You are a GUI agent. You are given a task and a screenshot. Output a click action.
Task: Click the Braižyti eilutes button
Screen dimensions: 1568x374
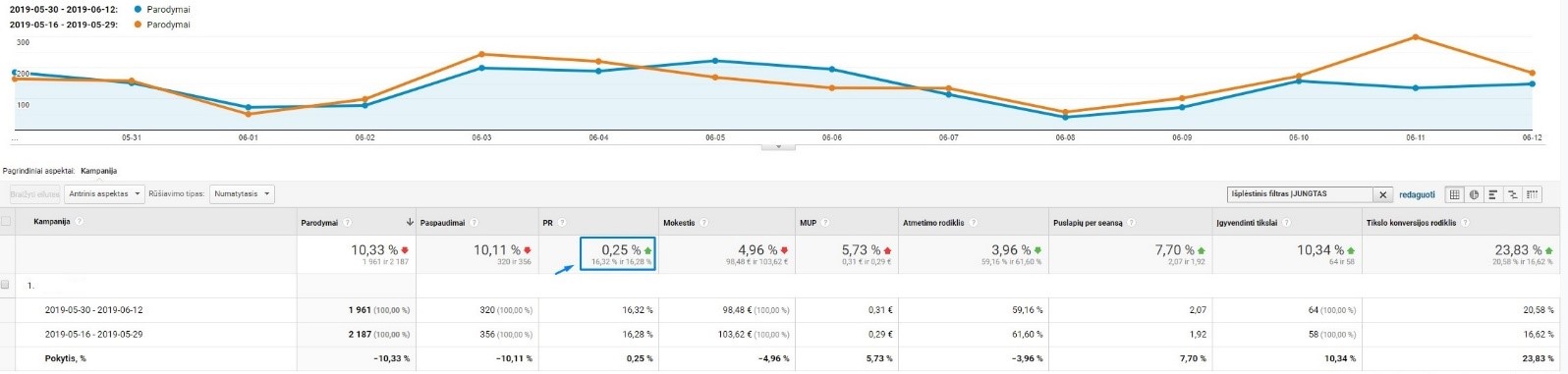(35, 194)
